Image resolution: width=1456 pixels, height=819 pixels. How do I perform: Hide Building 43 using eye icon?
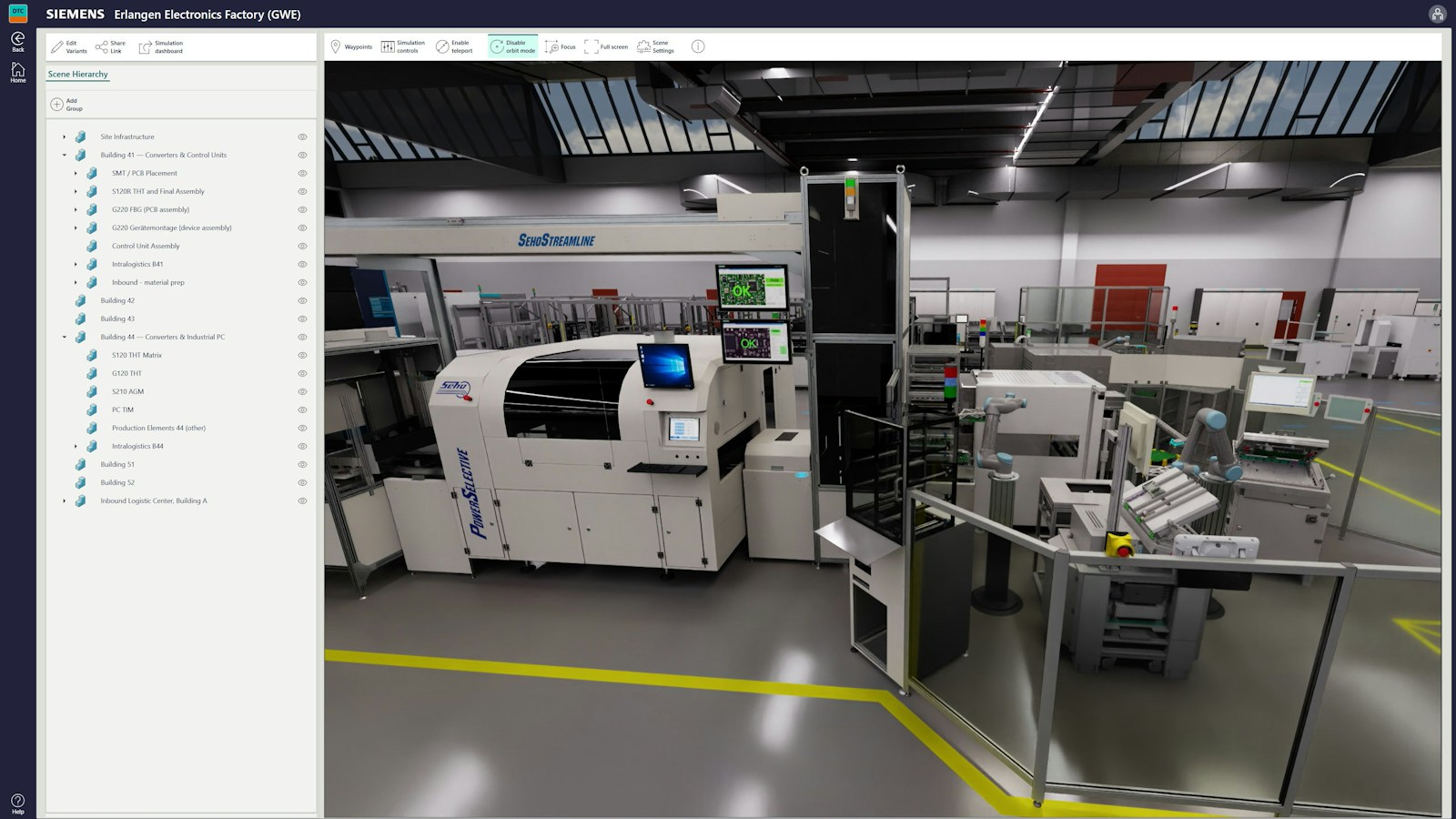302,318
